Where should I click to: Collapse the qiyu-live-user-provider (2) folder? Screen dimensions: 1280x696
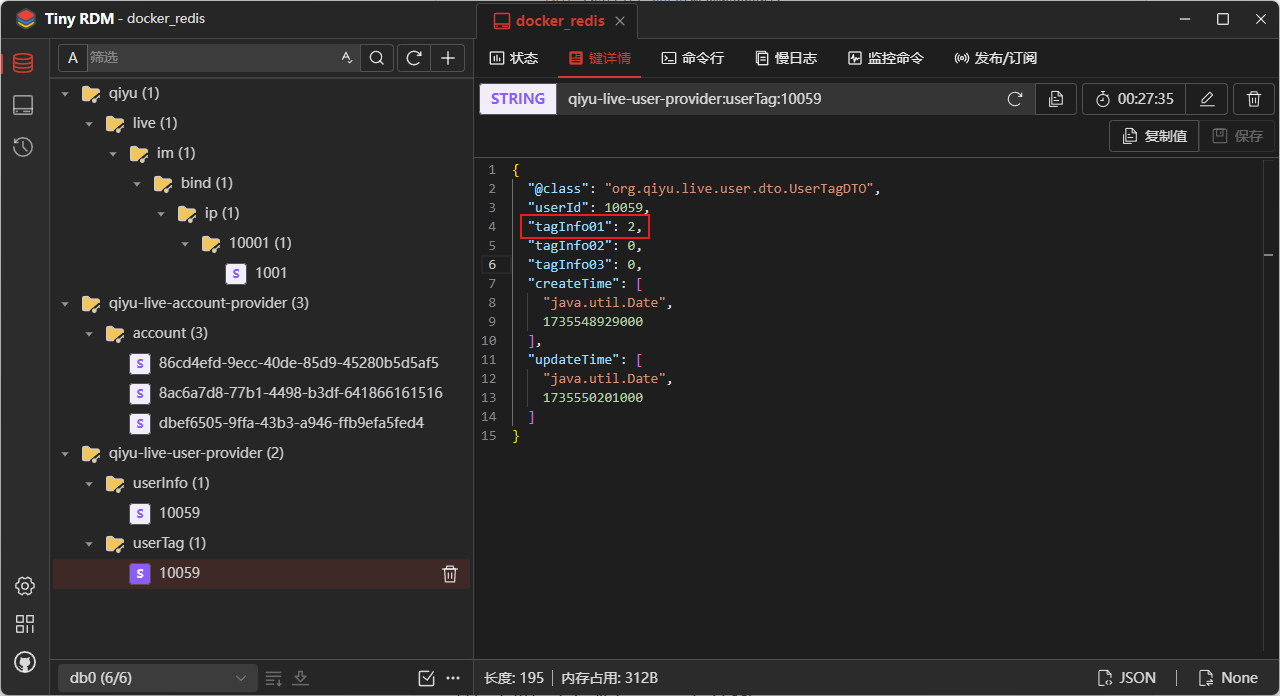coord(65,453)
